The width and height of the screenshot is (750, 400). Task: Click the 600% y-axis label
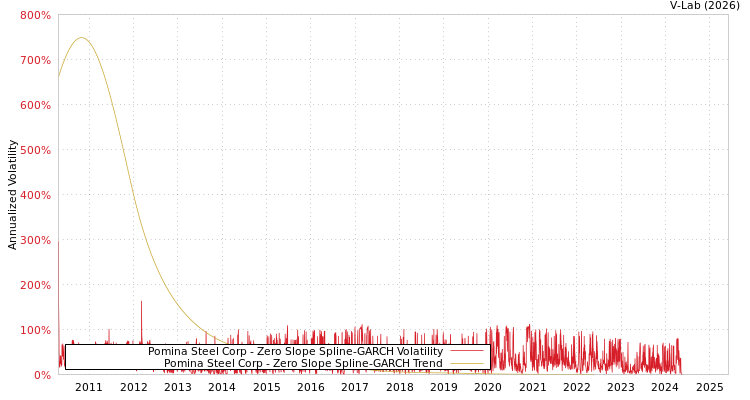click(35, 105)
